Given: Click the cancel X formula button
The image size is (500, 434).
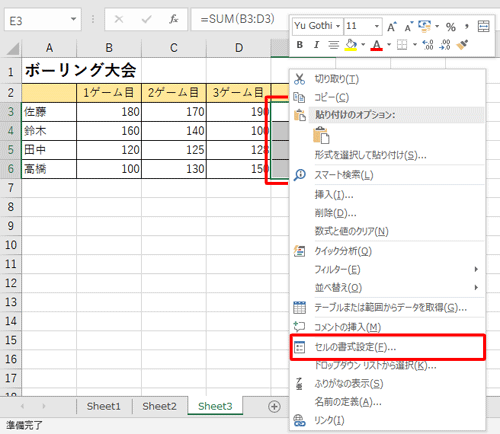Looking at the screenshot, I should pos(119,19).
